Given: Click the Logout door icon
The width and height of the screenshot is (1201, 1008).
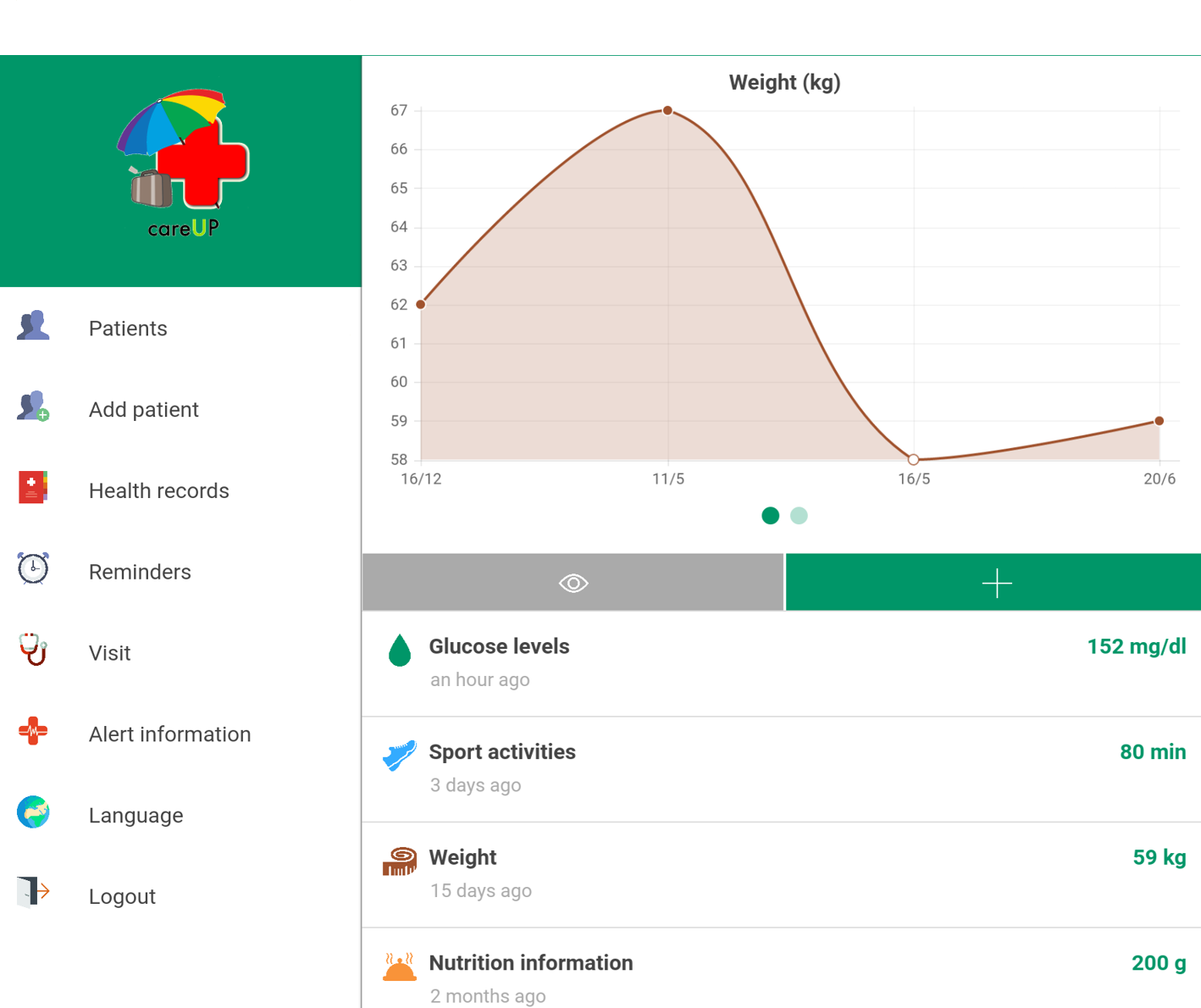Looking at the screenshot, I should [33, 893].
